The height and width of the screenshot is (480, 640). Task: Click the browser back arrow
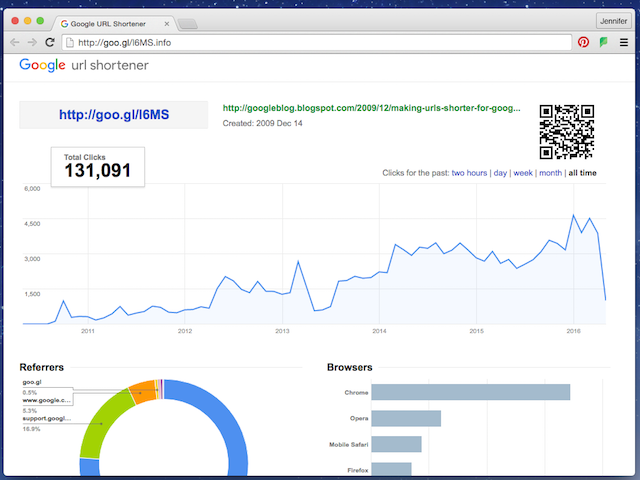(14, 42)
